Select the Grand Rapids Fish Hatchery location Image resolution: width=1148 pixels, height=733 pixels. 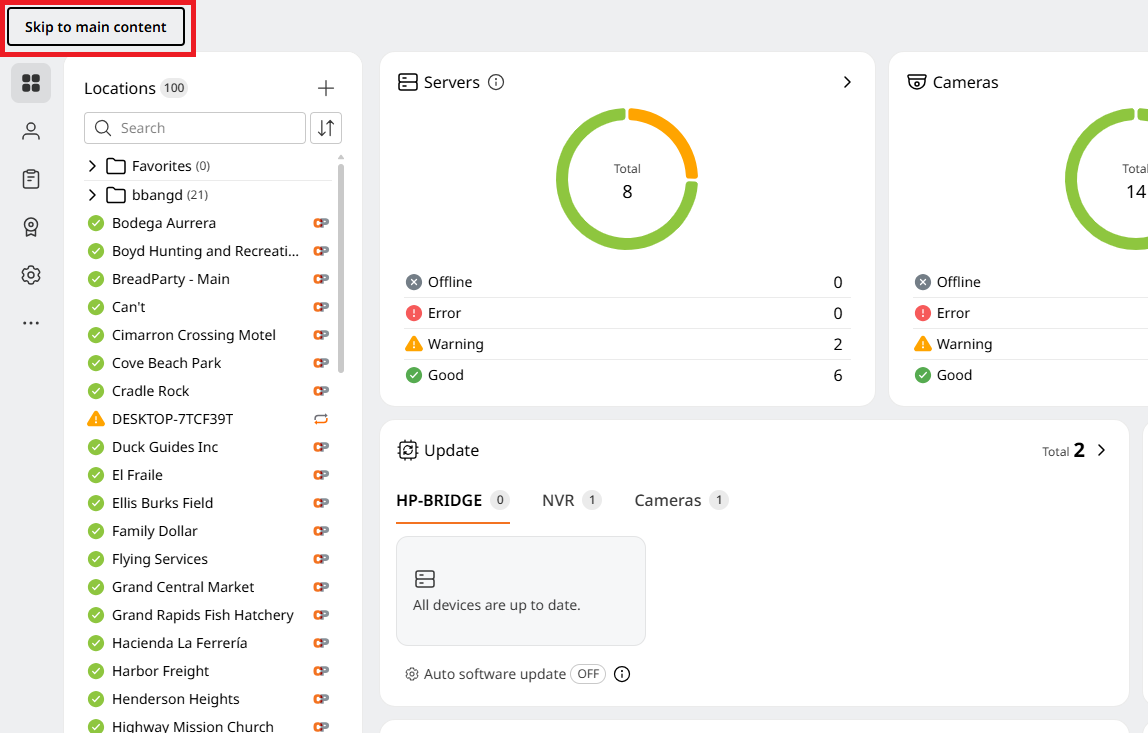point(203,615)
